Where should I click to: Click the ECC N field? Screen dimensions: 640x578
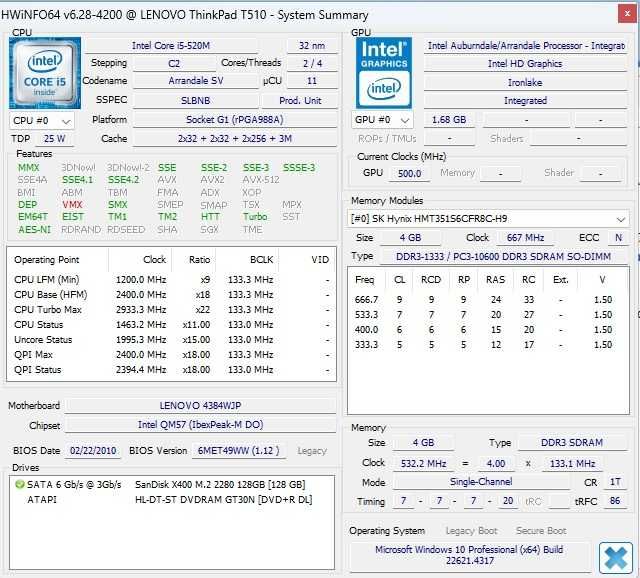point(618,238)
